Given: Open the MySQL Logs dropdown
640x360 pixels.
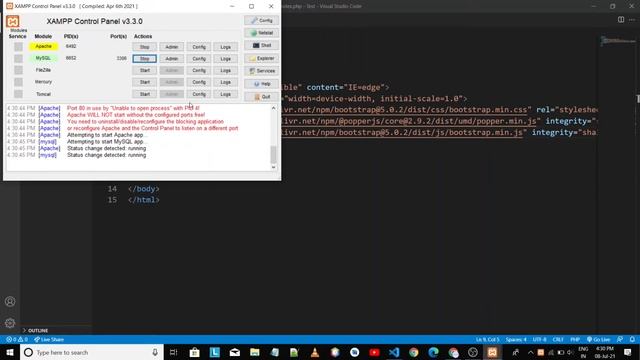Looking at the screenshot, I should pos(225,59).
